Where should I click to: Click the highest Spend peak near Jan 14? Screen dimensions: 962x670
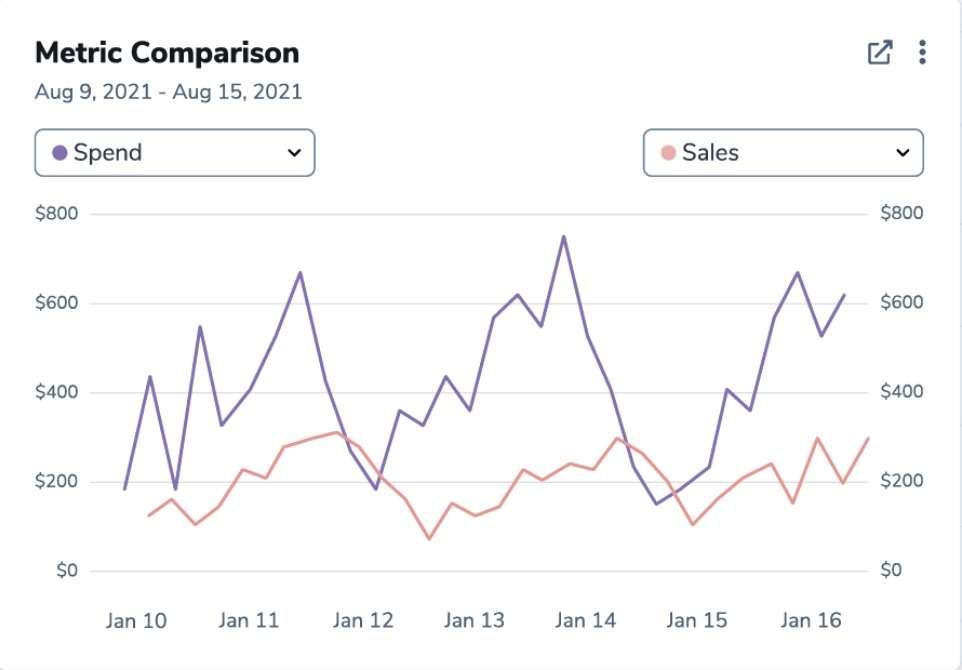(563, 237)
